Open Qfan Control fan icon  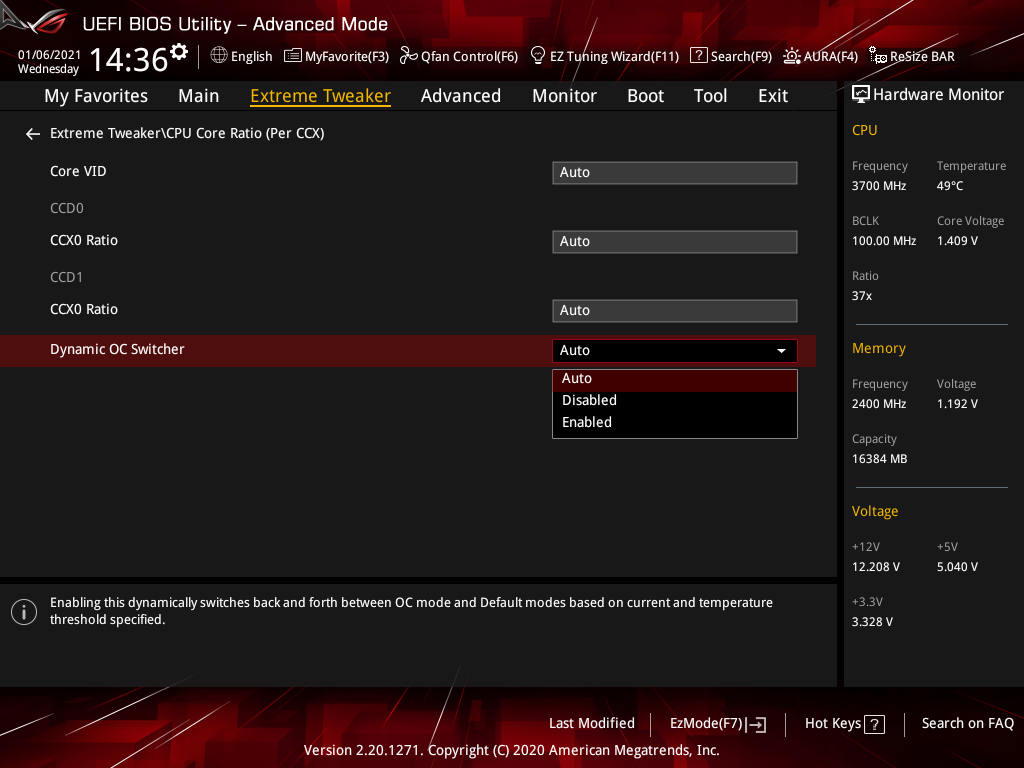pos(409,56)
